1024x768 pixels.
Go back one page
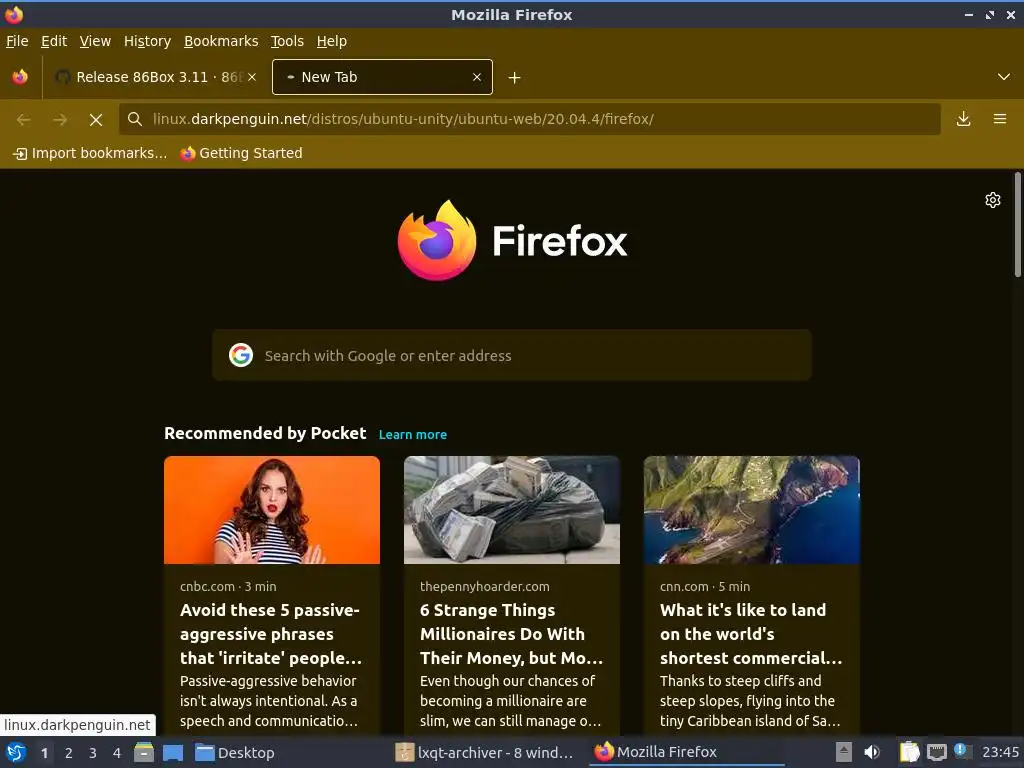24,120
